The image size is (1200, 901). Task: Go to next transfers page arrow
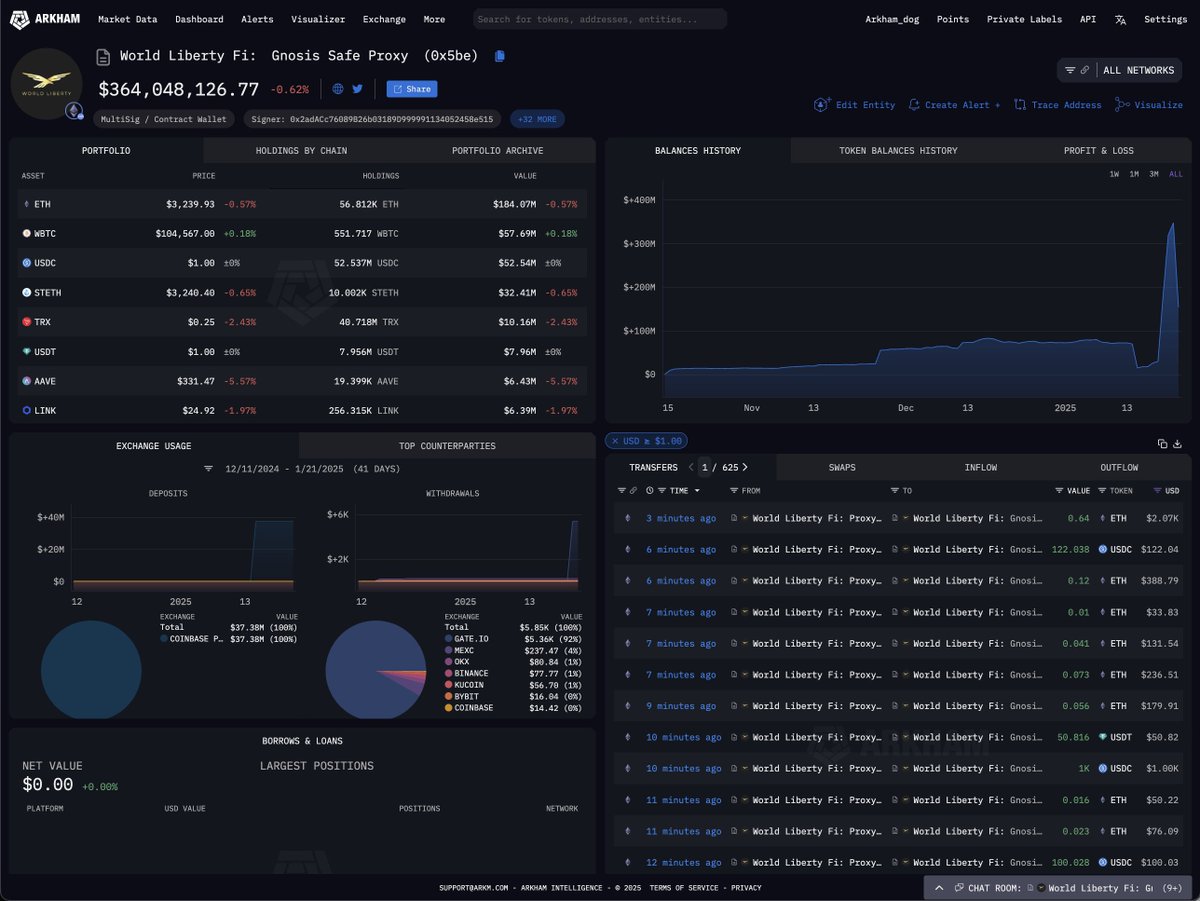[x=745, y=467]
